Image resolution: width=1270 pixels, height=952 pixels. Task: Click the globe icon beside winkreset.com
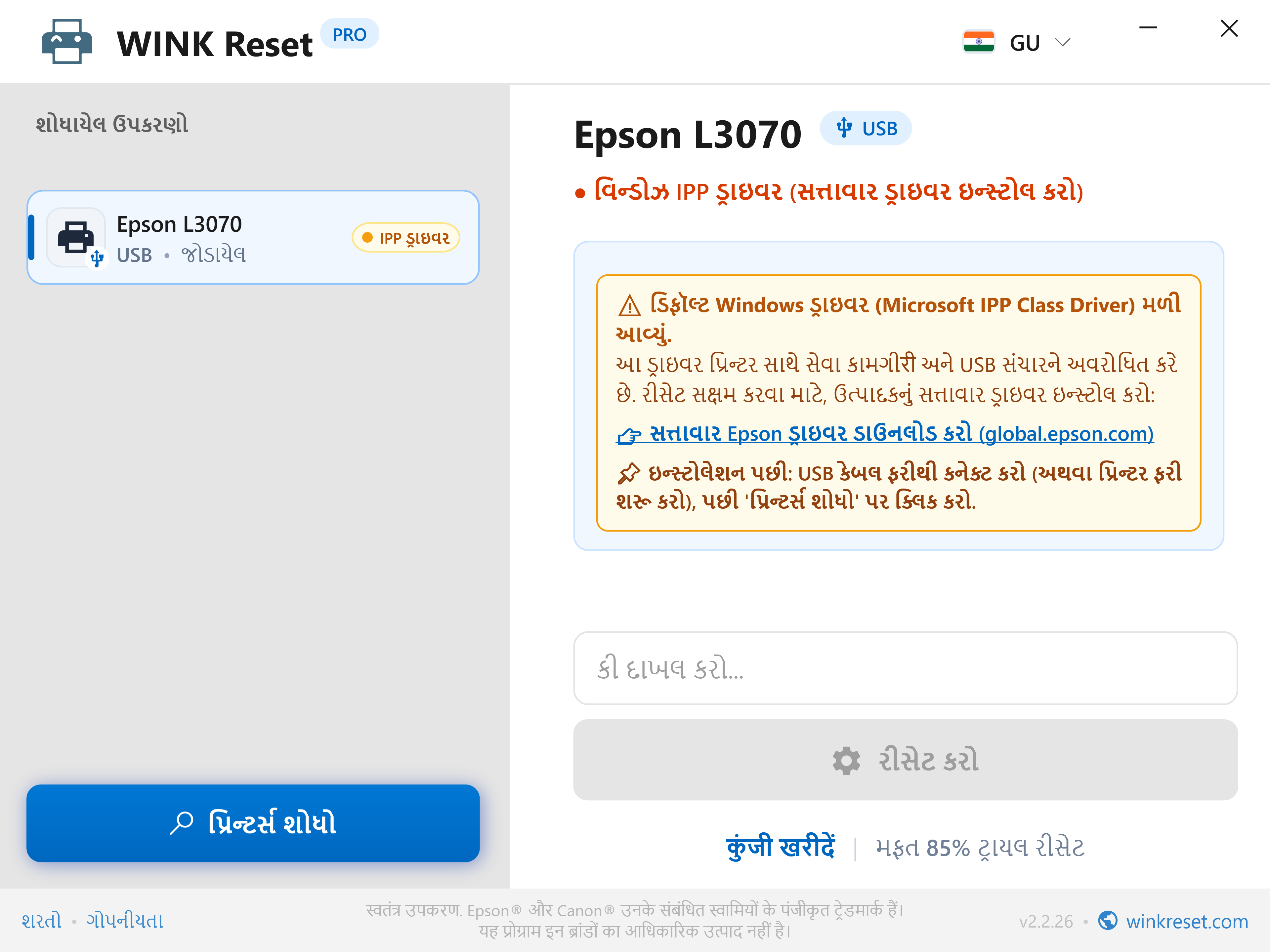pos(1108,921)
